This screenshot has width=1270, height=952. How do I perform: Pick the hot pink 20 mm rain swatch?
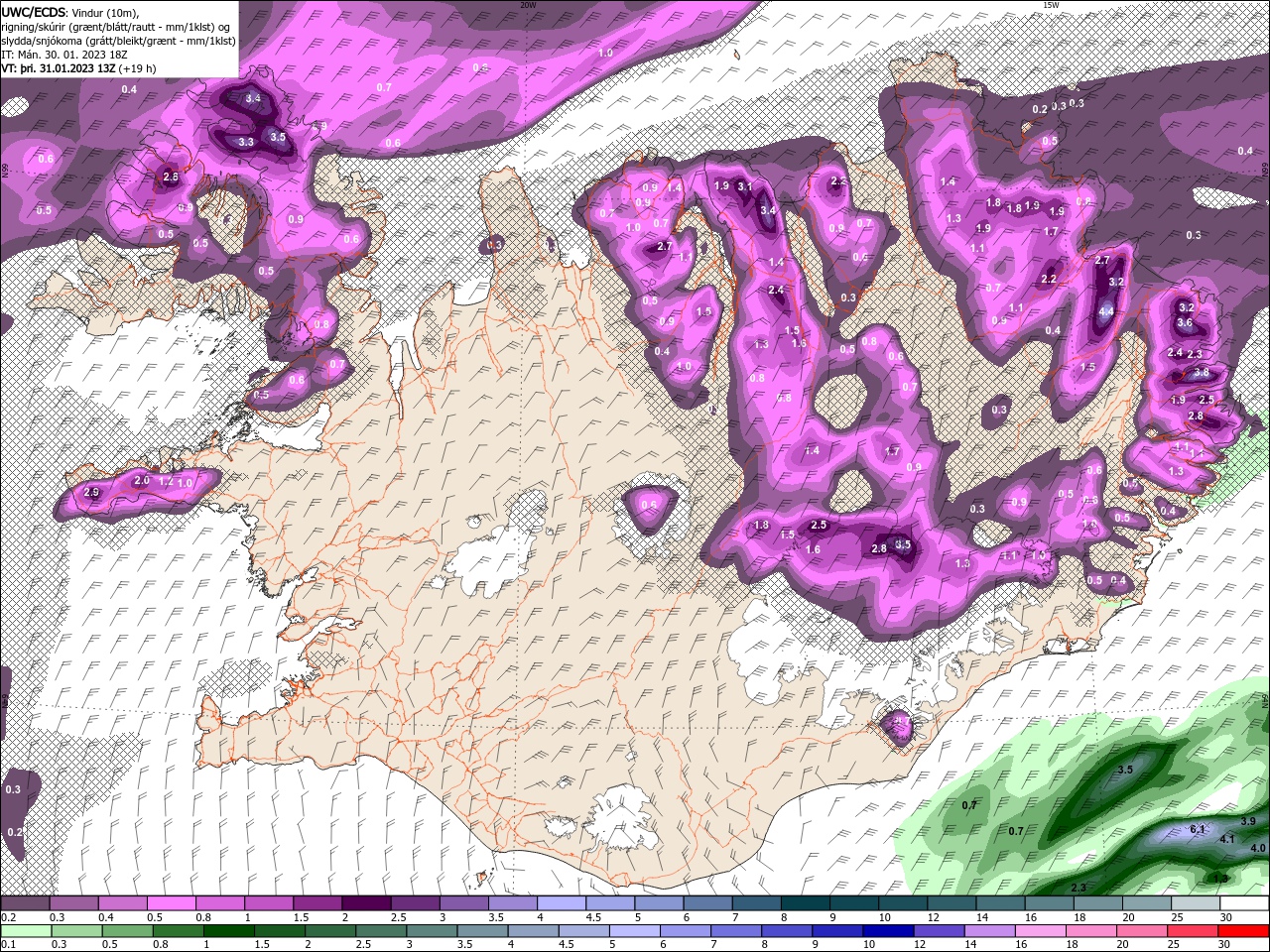click(1141, 931)
